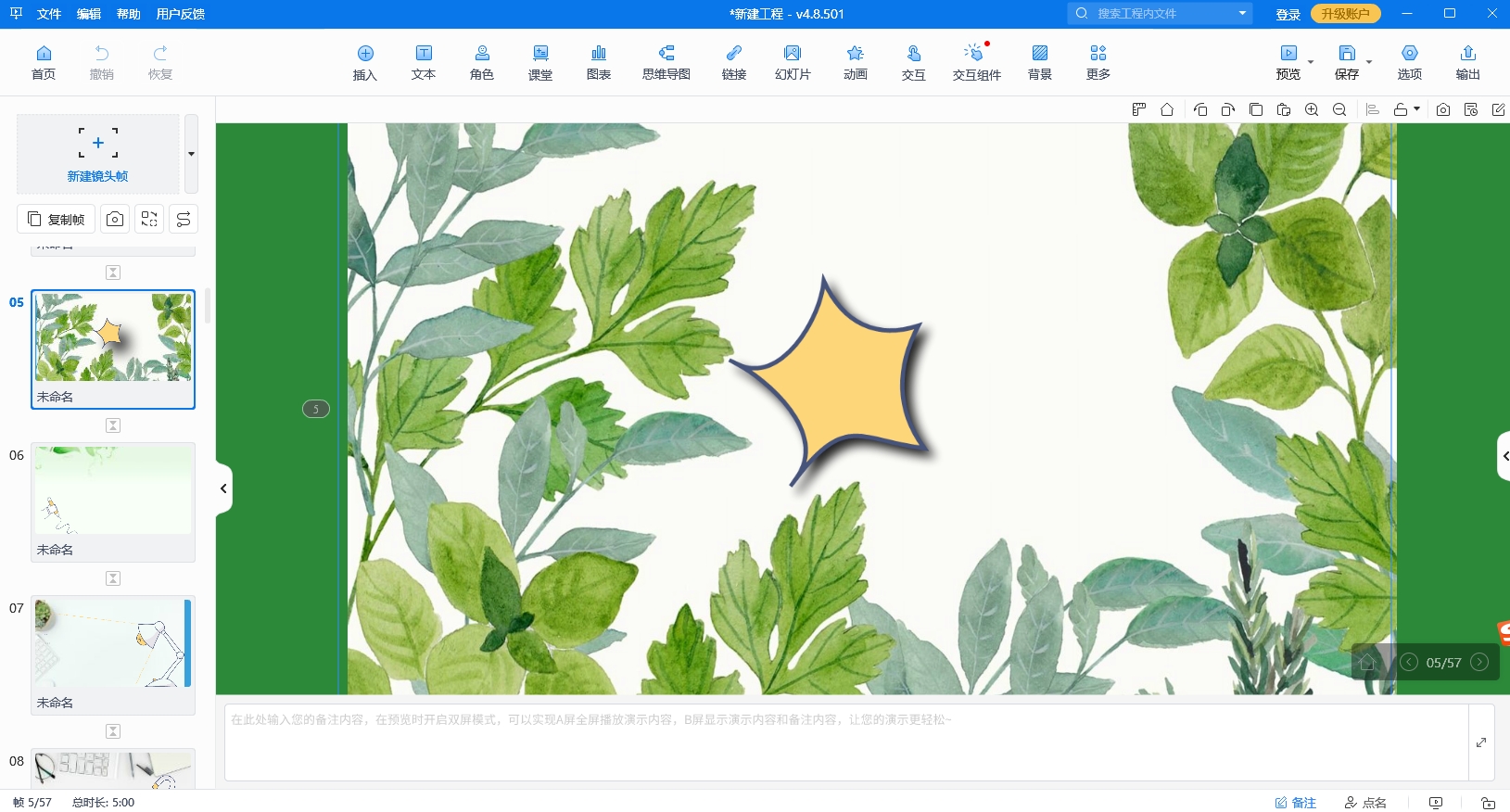Screen dimensions: 1510x812
Task: Click the align objects icon
Action: pos(1373,109)
